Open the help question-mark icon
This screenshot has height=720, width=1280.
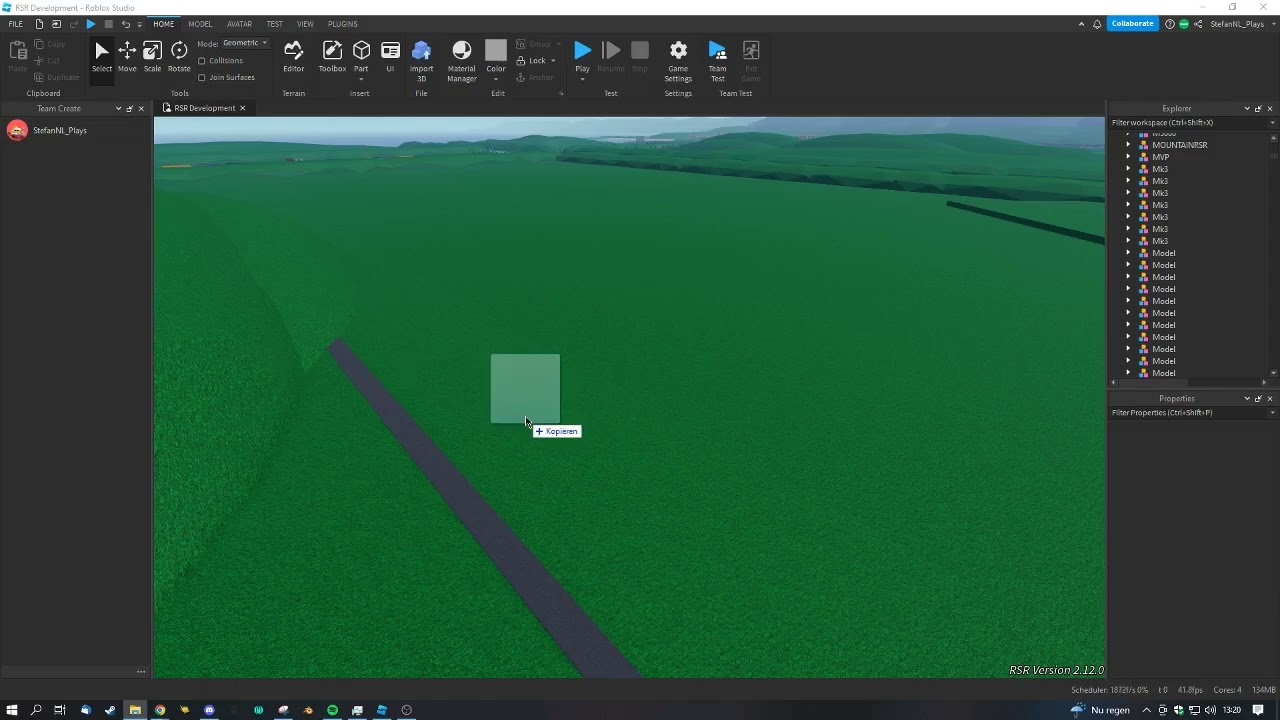coord(1170,24)
